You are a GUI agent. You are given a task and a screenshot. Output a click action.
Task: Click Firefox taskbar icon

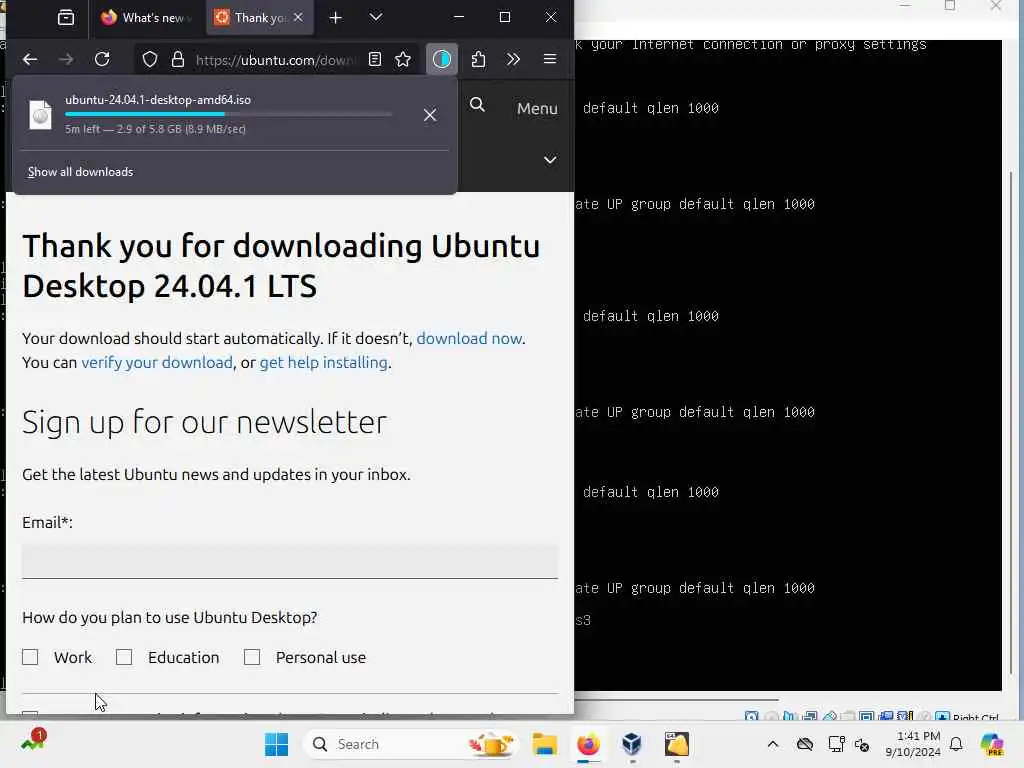pyautogui.click(x=588, y=744)
